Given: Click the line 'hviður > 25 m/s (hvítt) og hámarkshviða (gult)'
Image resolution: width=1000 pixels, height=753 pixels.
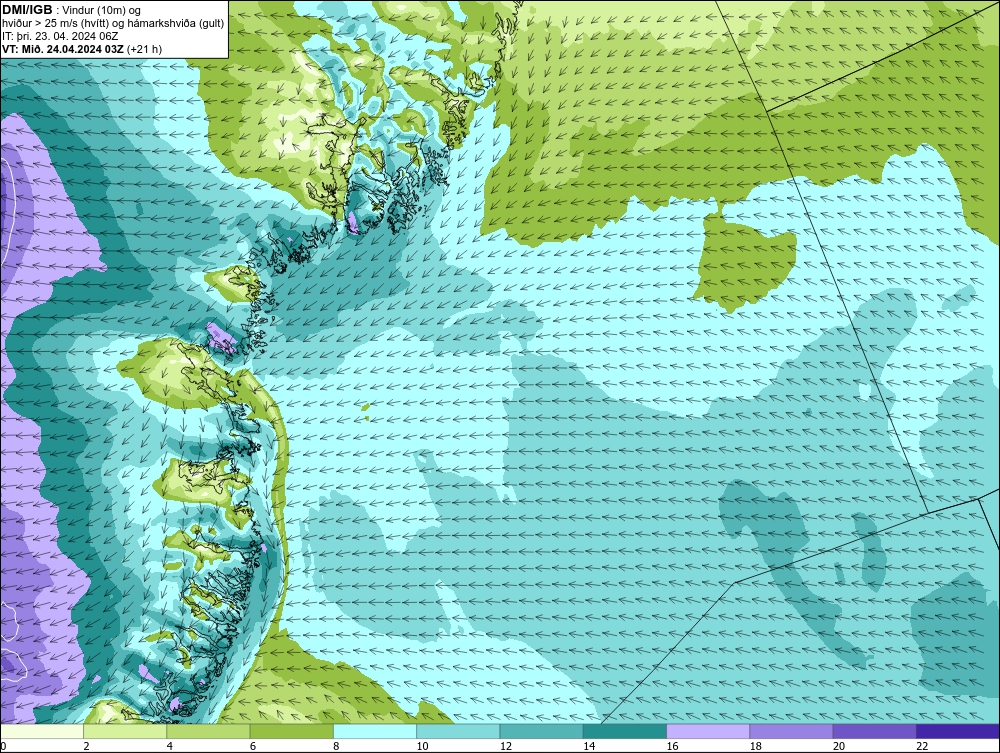Looking at the screenshot, I should pos(113,24).
